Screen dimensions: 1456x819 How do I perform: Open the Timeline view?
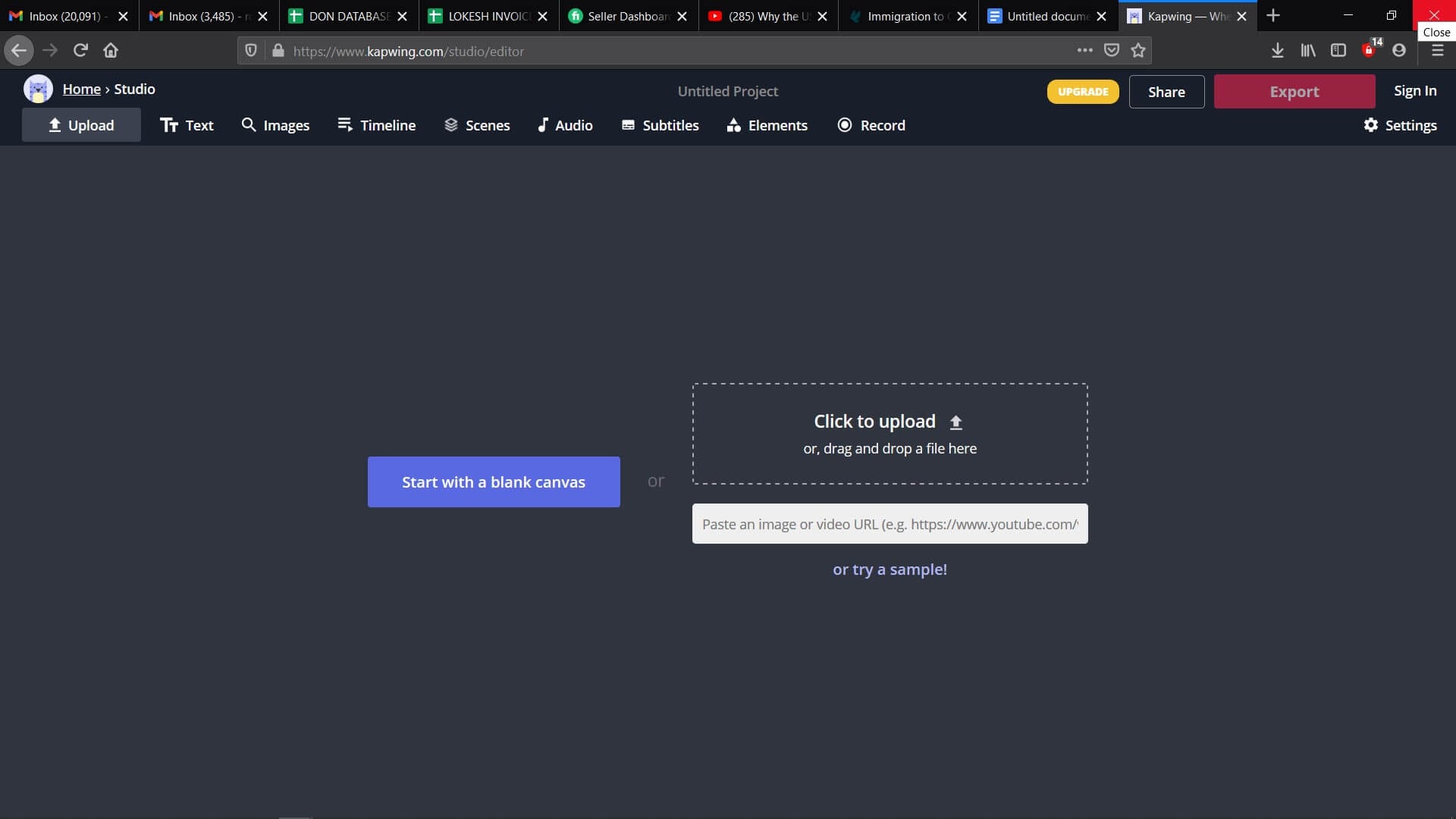[x=376, y=125]
